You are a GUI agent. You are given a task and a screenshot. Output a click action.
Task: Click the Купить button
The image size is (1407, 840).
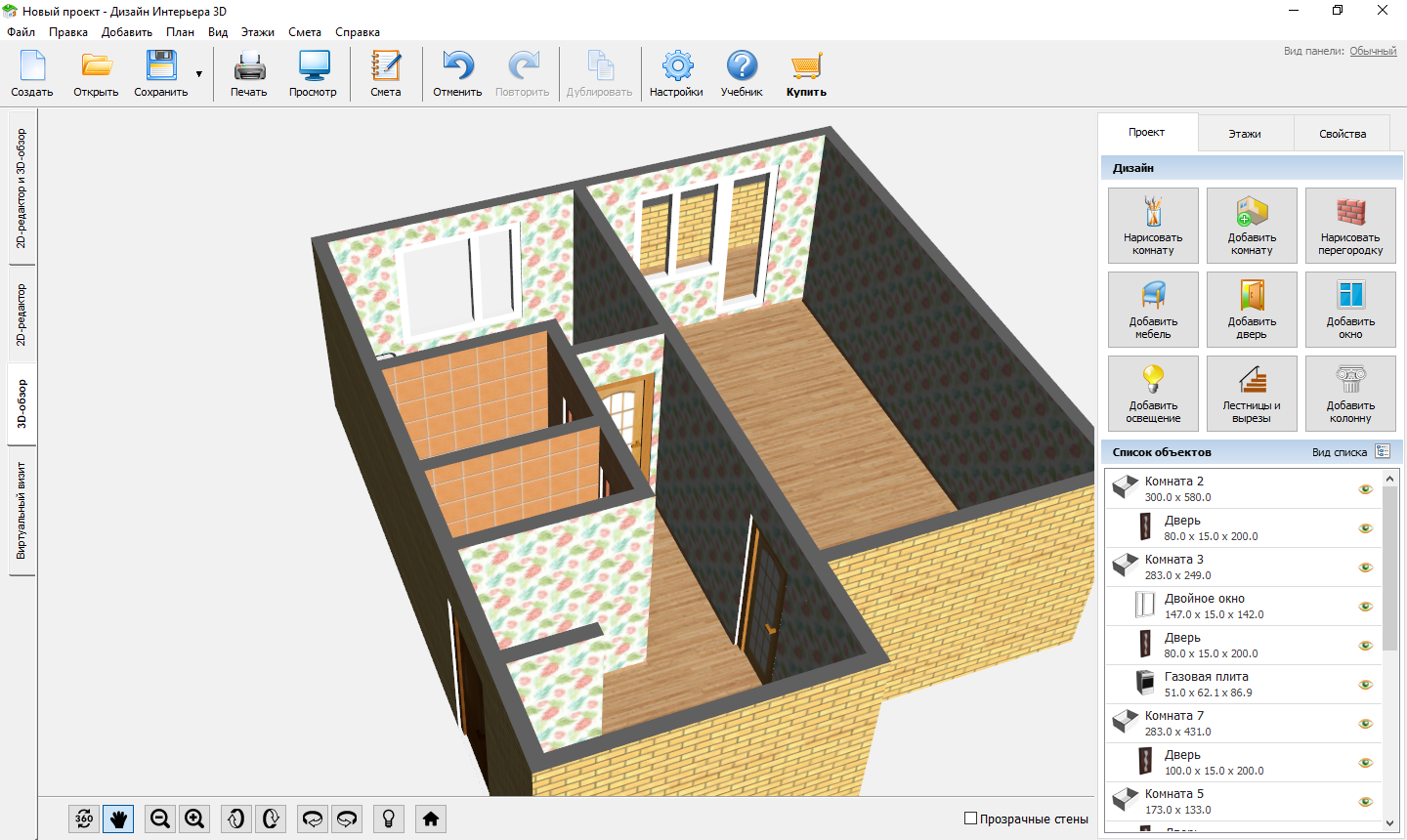806,75
